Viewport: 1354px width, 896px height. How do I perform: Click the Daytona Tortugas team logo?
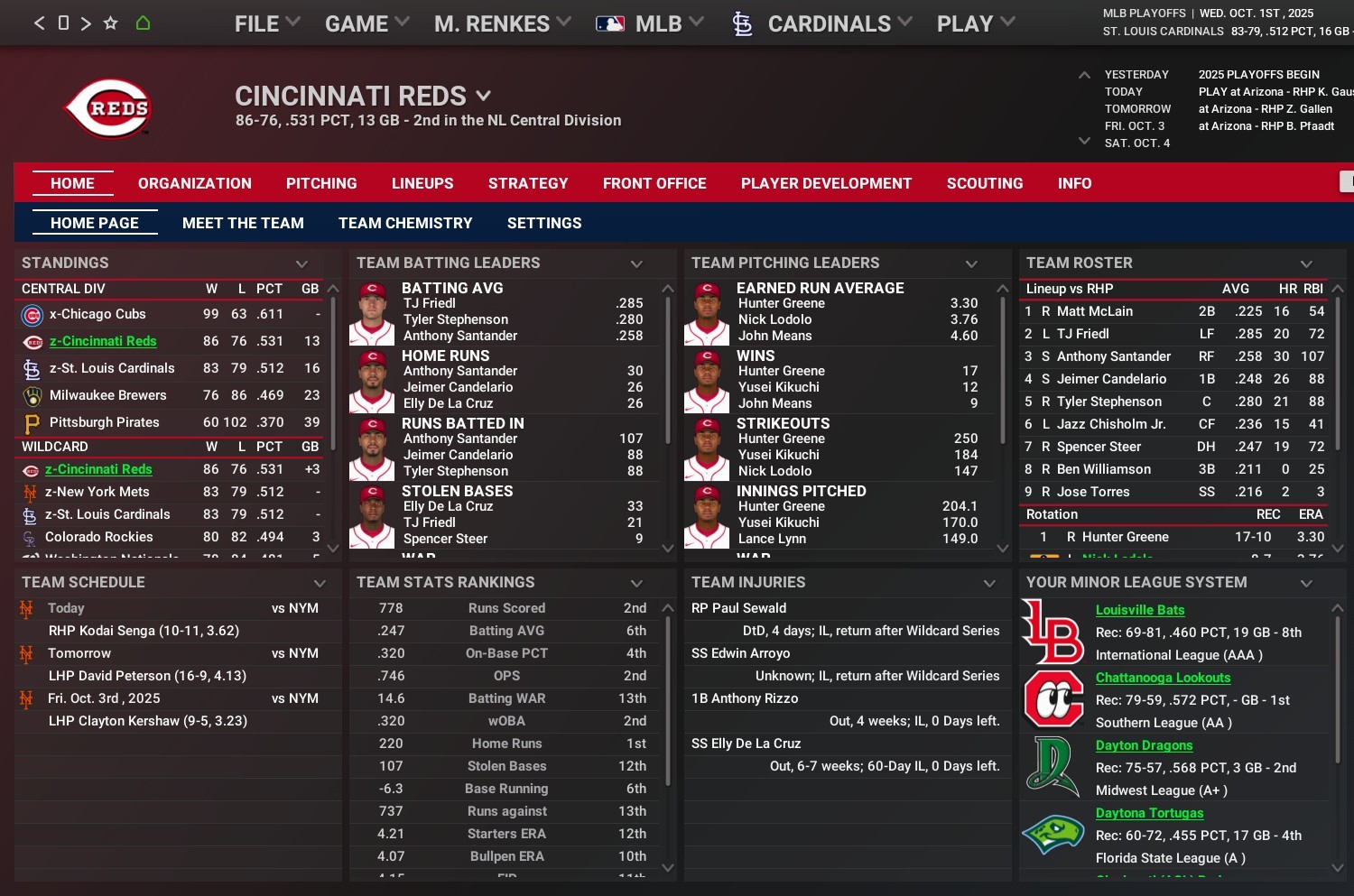(x=1053, y=835)
